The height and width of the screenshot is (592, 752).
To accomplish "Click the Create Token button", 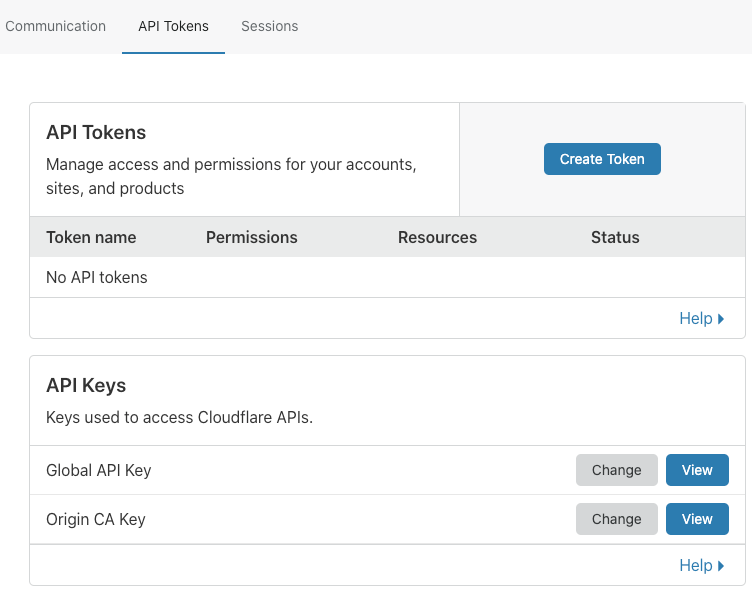I will [602, 159].
